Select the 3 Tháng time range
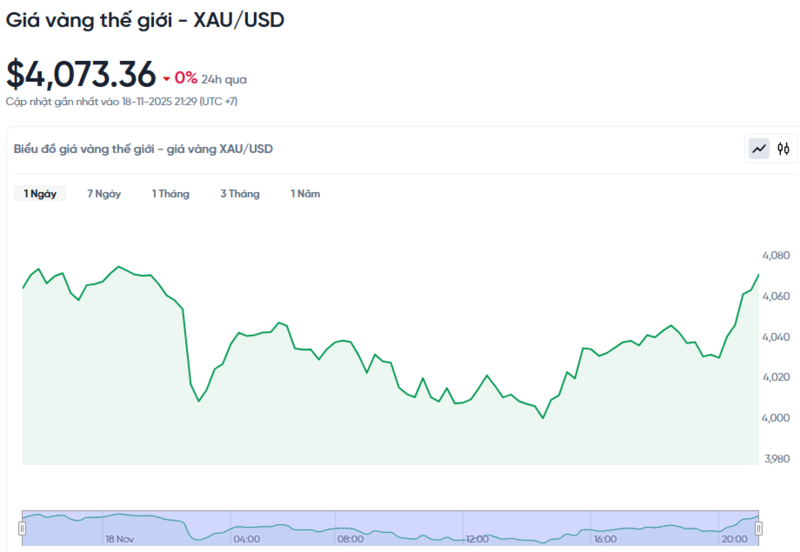Viewport: 800px width, 552px height. pos(240,194)
